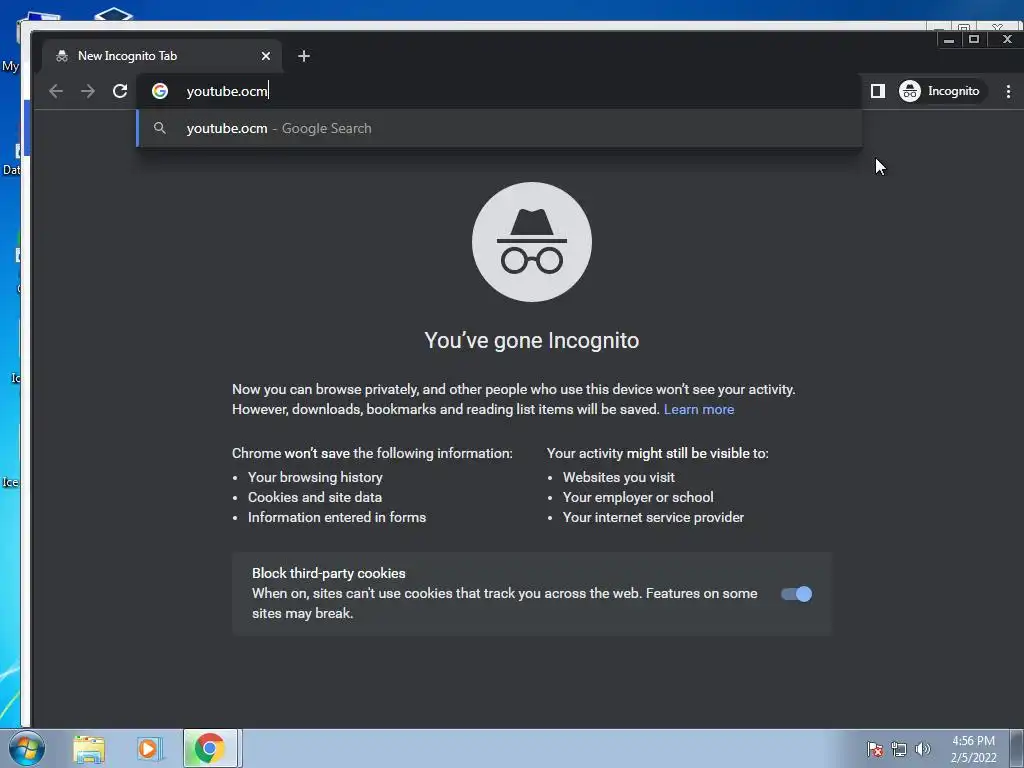Click the address bar showing youtube.ocm
The height and width of the screenshot is (768, 1024).
point(498,91)
